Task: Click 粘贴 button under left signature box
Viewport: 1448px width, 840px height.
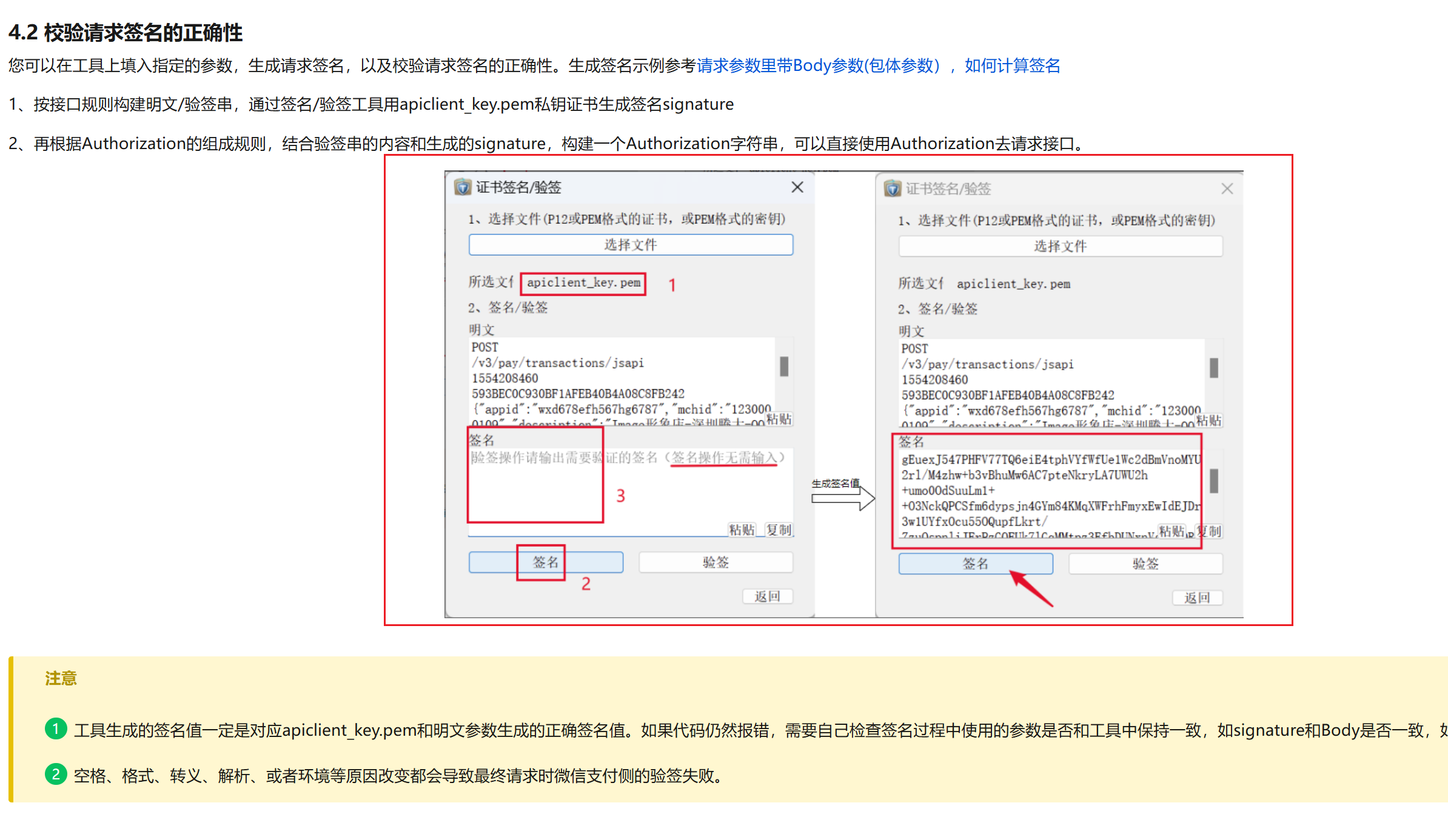Action: click(x=742, y=530)
